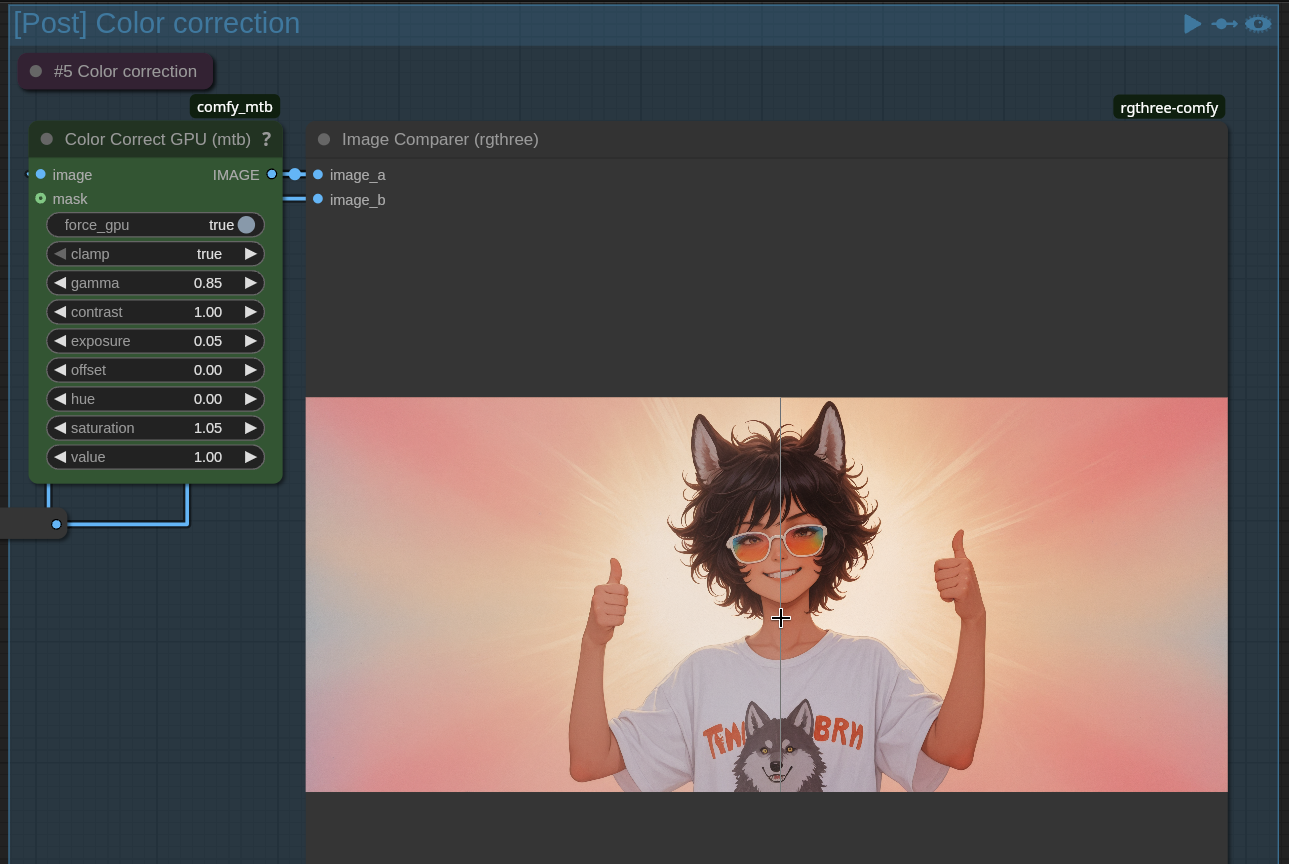Toggle the force_gpu switch
The height and width of the screenshot is (864, 1289).
coord(246,225)
